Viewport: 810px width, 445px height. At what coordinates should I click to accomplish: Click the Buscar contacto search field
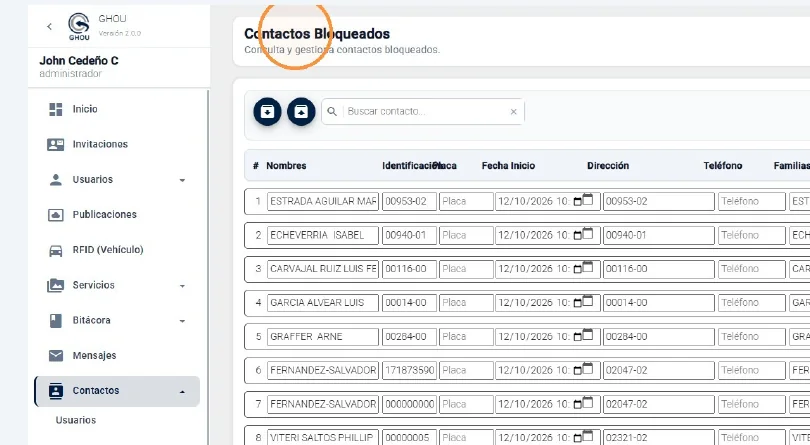[425, 112]
